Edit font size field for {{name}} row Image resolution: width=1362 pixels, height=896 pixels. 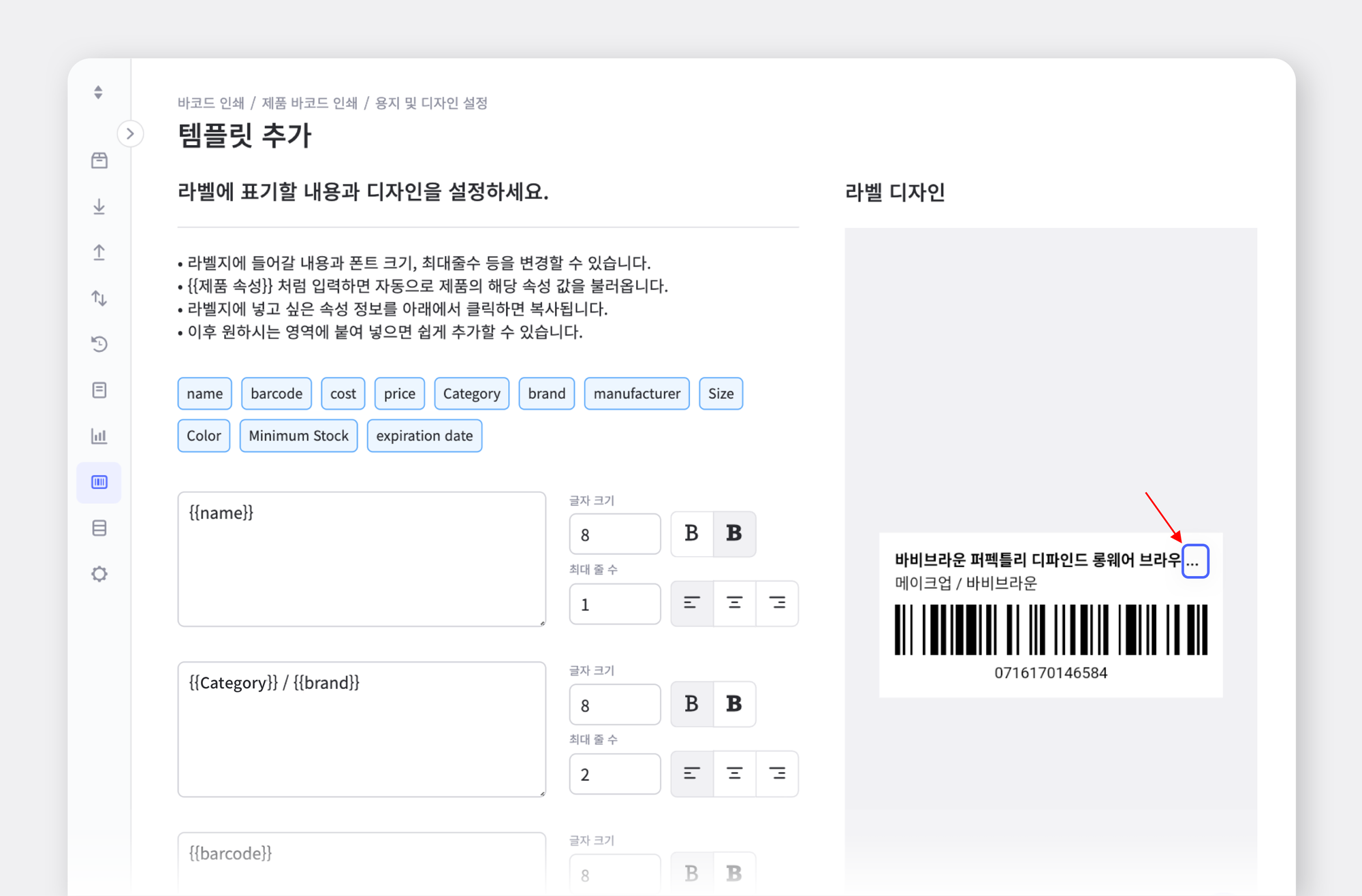[615, 534]
